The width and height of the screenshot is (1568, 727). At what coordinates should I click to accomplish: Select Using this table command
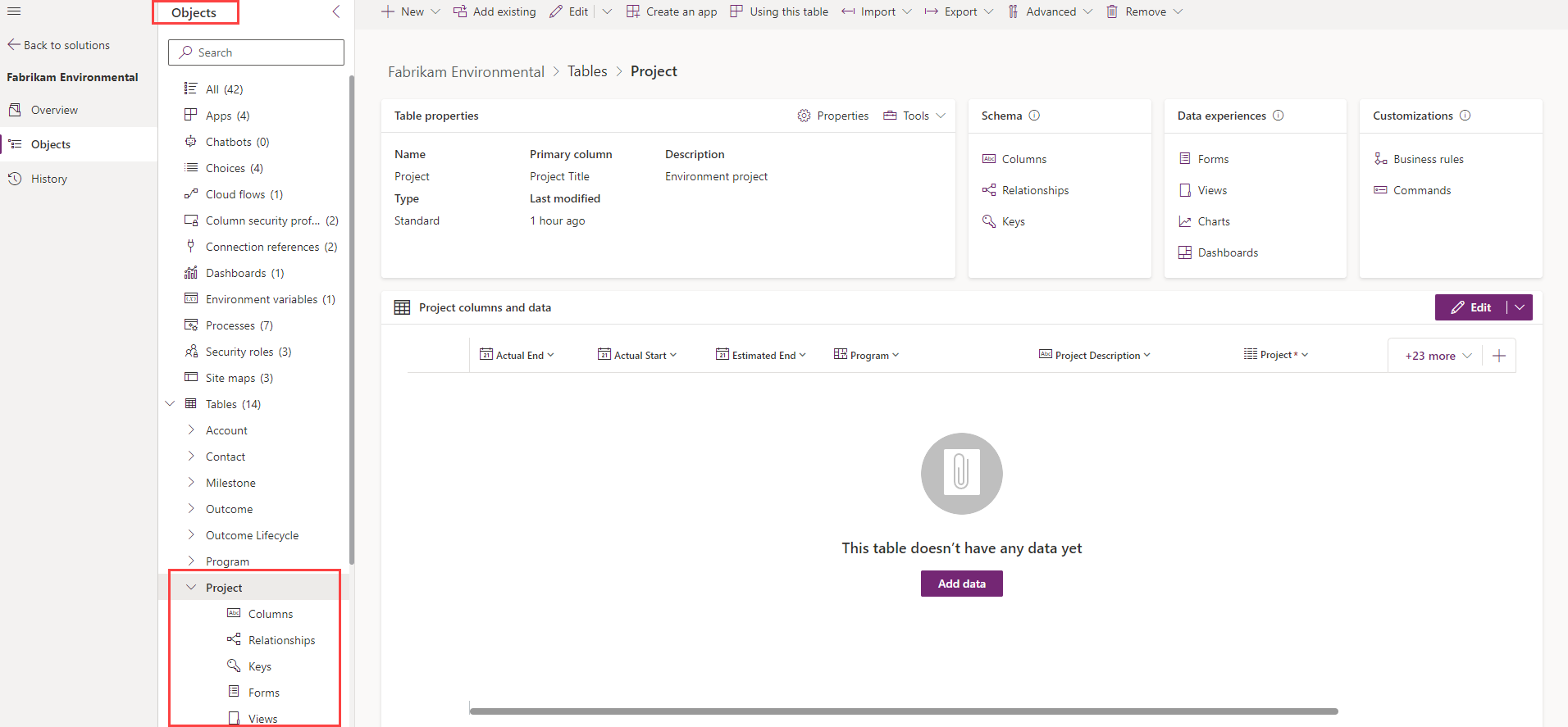click(779, 11)
